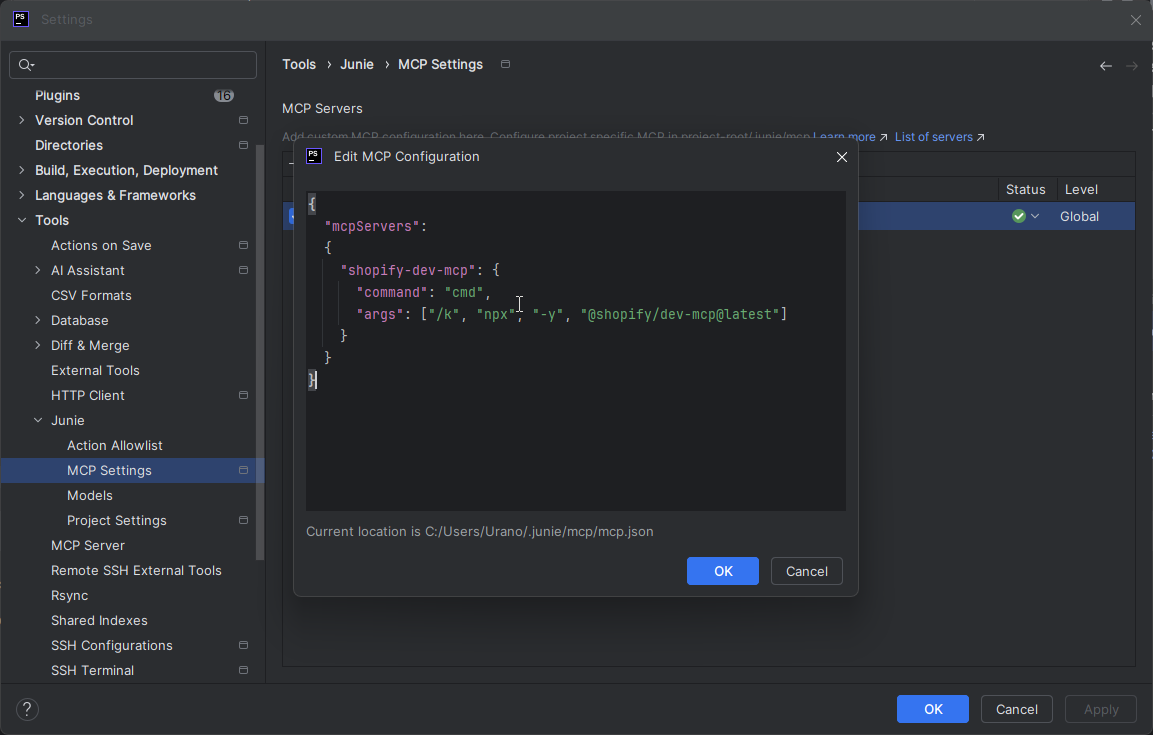Select Project Settings under Junie
Viewport: 1153px width, 735px height.
(x=116, y=520)
